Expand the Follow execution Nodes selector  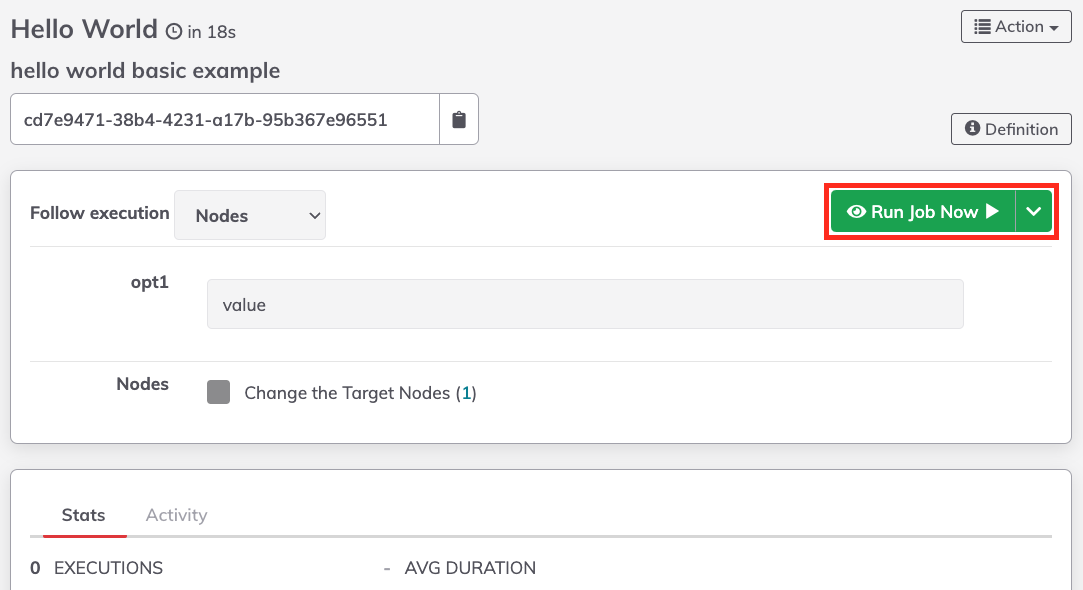click(x=250, y=216)
